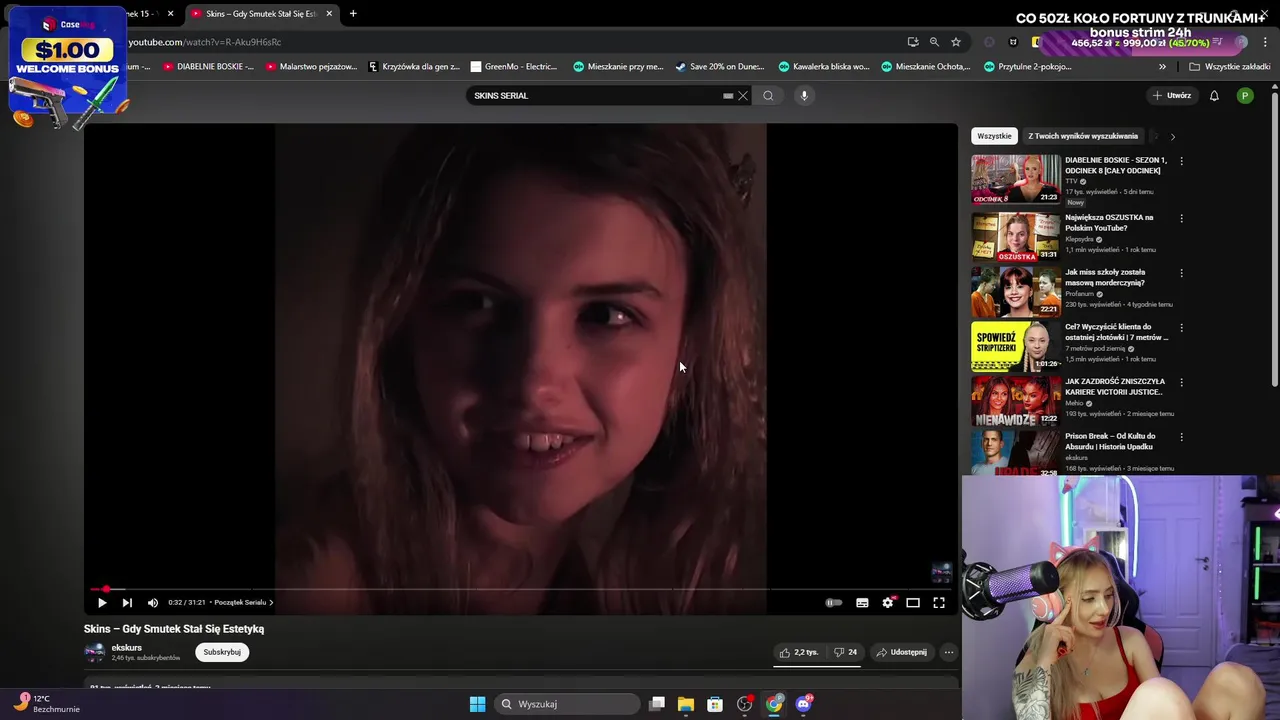Switch to theater mode view

point(913,602)
